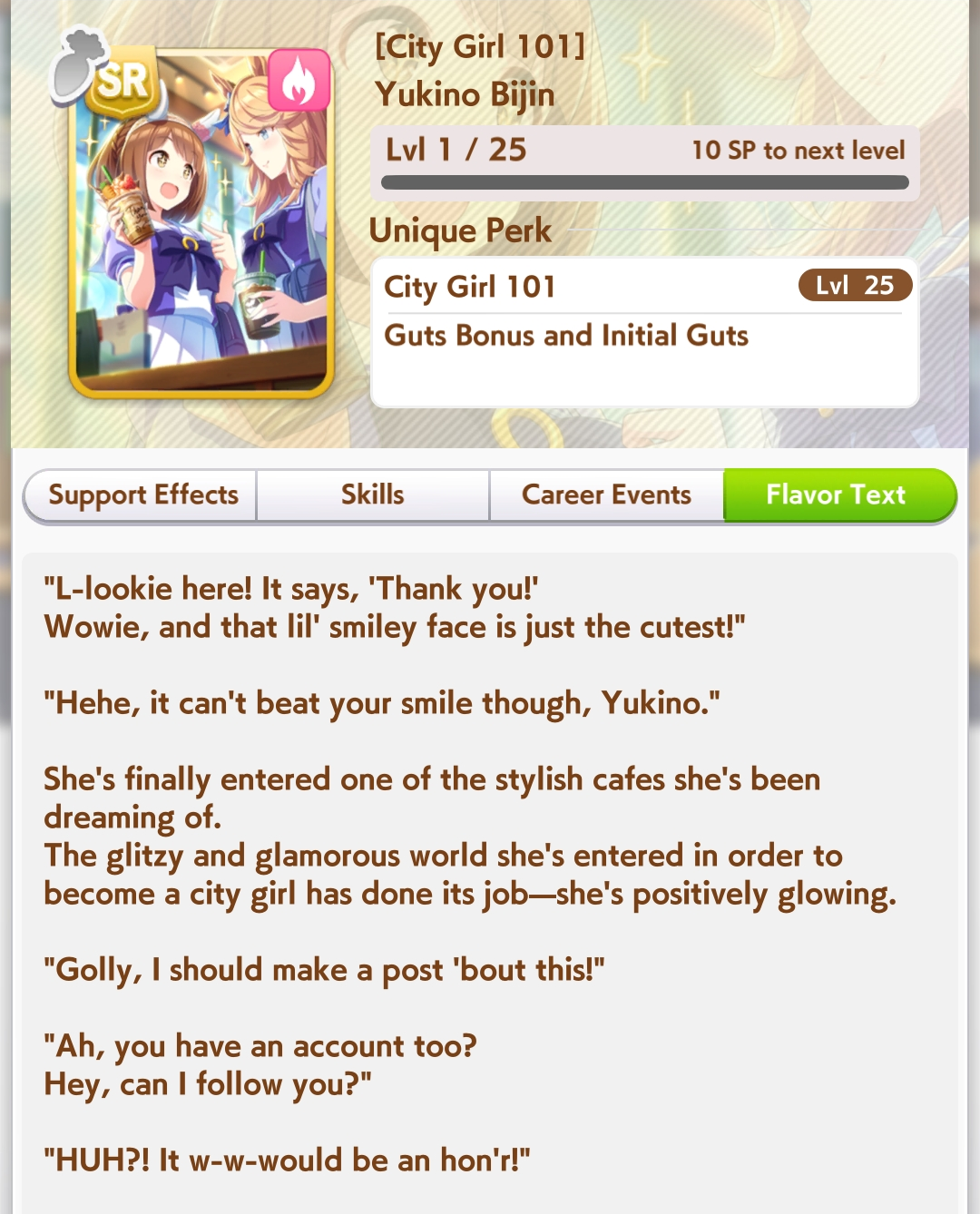Click the pink Guts flame type icon
Screen dimensions: 980x1214
point(299,81)
